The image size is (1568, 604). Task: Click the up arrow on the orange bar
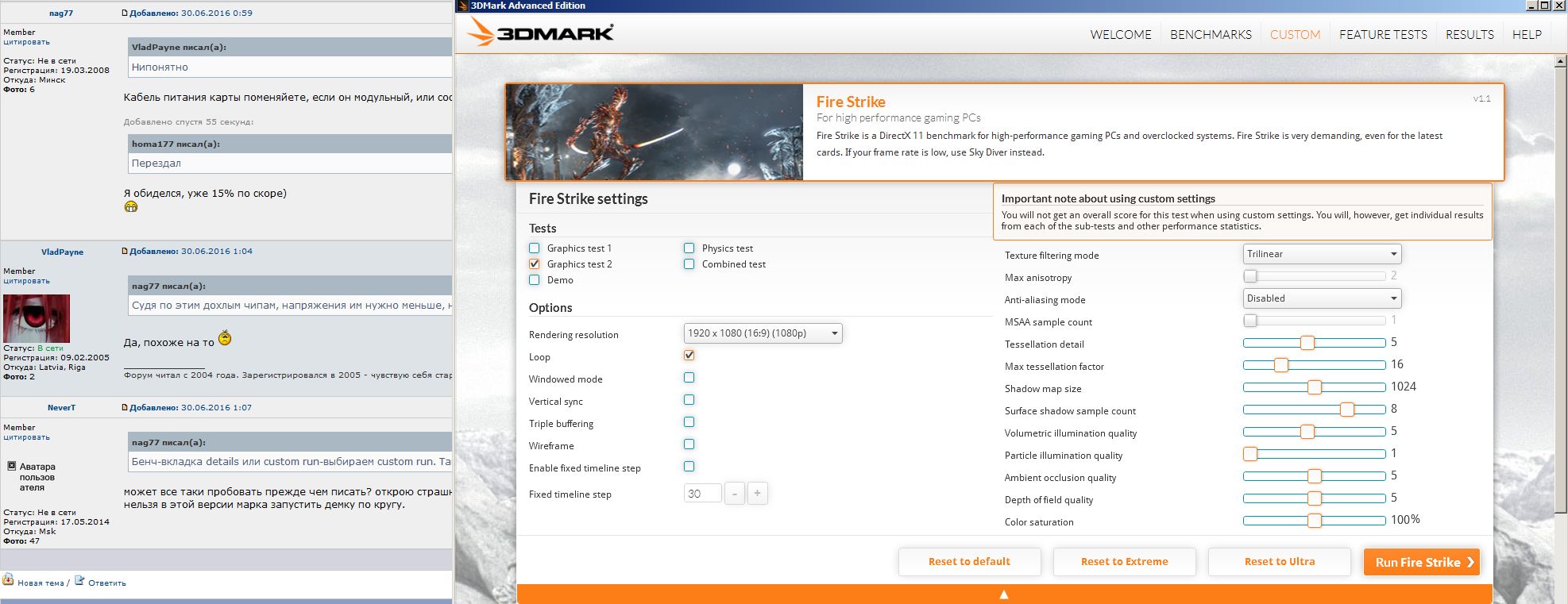point(1004,594)
